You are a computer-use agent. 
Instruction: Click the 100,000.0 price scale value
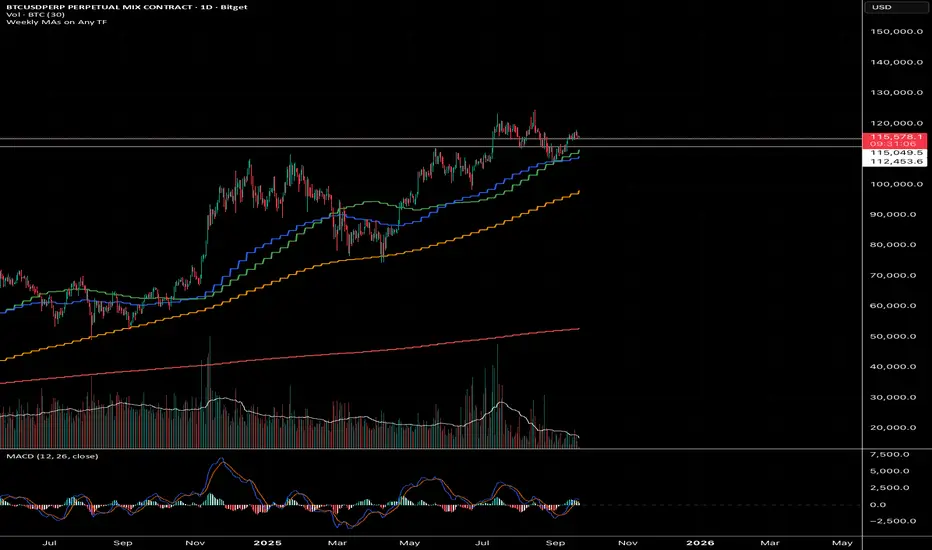[x=896, y=184]
